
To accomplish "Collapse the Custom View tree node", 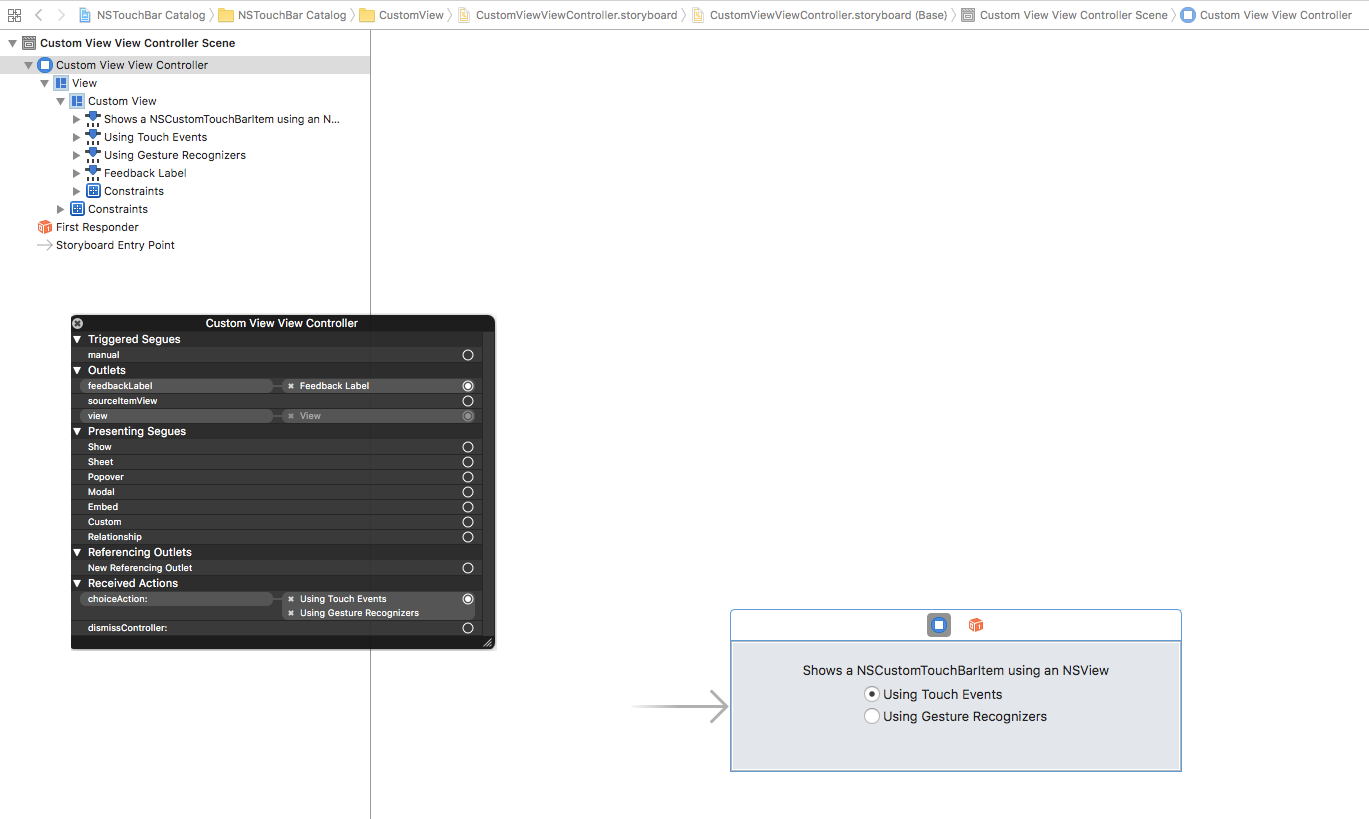I will point(61,101).
